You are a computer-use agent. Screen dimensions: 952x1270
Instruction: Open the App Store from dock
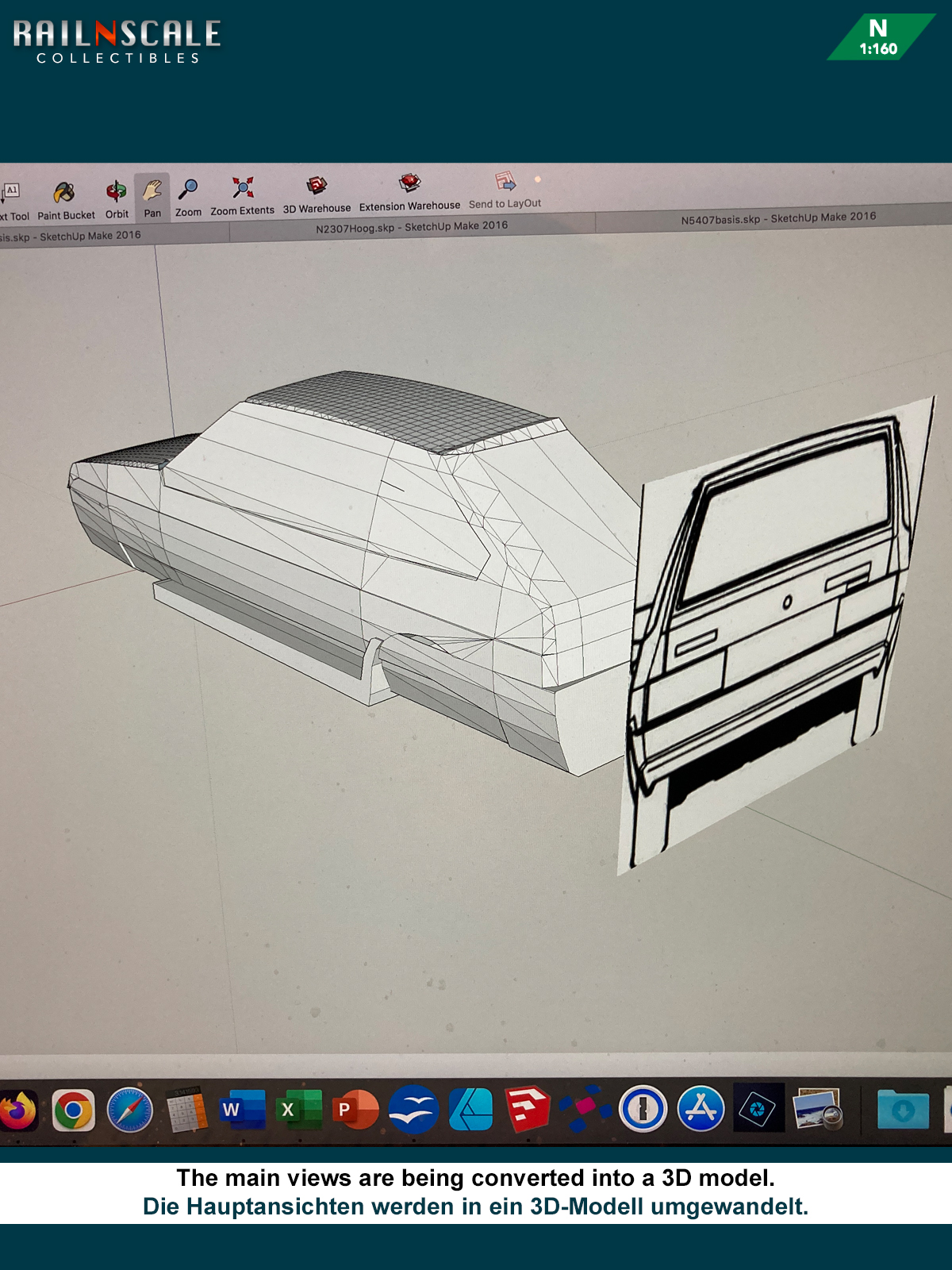[x=701, y=1109]
